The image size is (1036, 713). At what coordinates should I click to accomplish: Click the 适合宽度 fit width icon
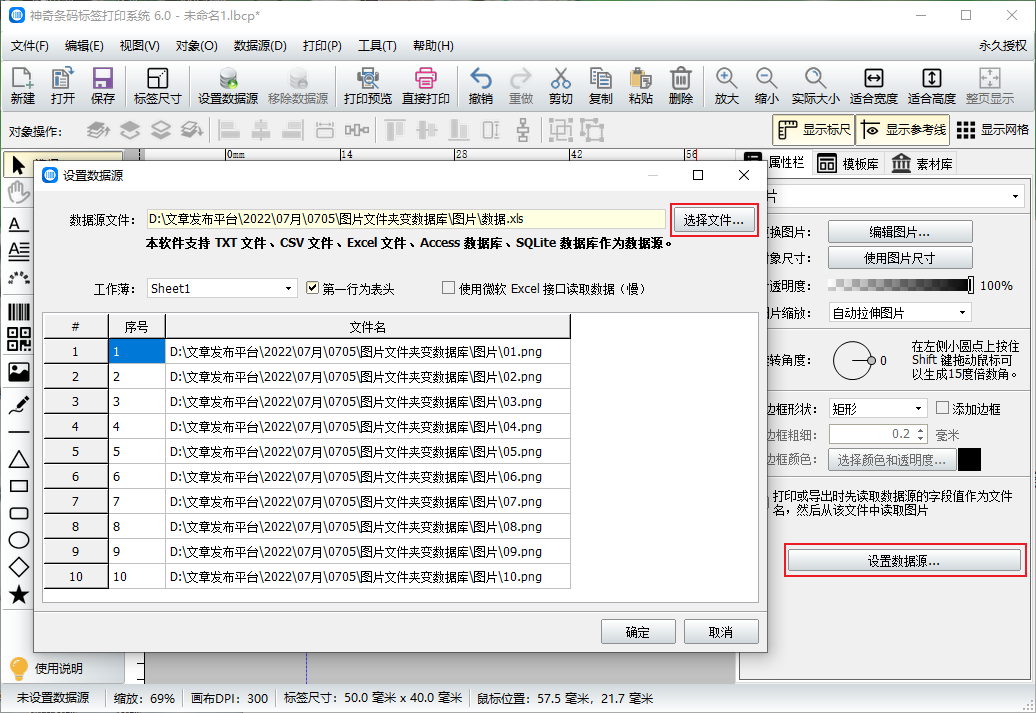click(x=873, y=86)
